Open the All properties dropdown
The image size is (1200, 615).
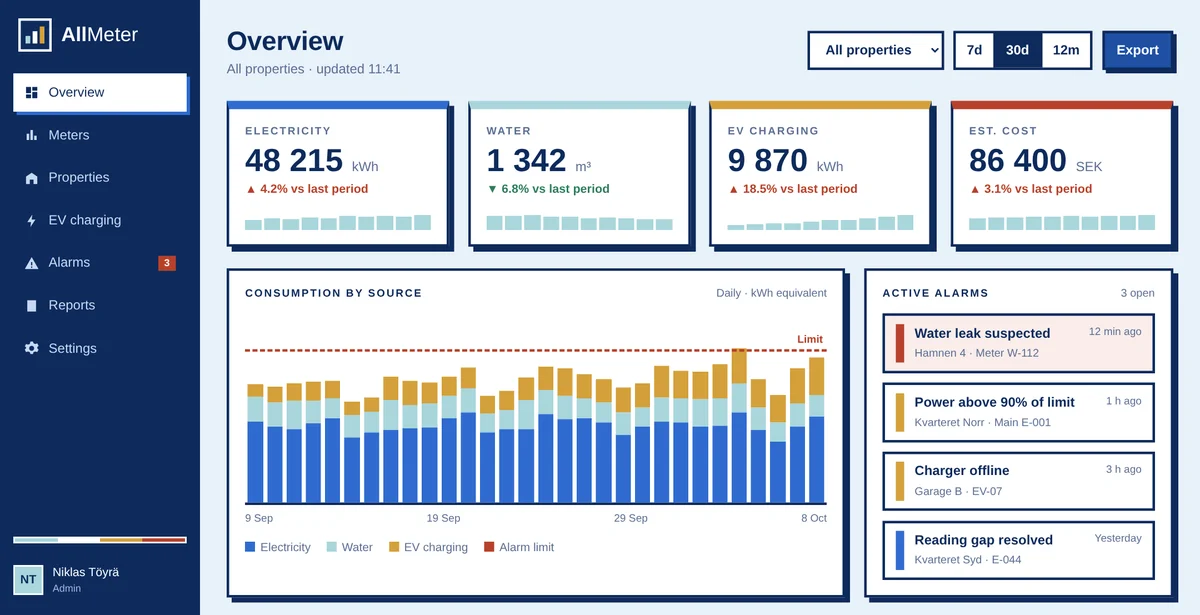pos(875,50)
